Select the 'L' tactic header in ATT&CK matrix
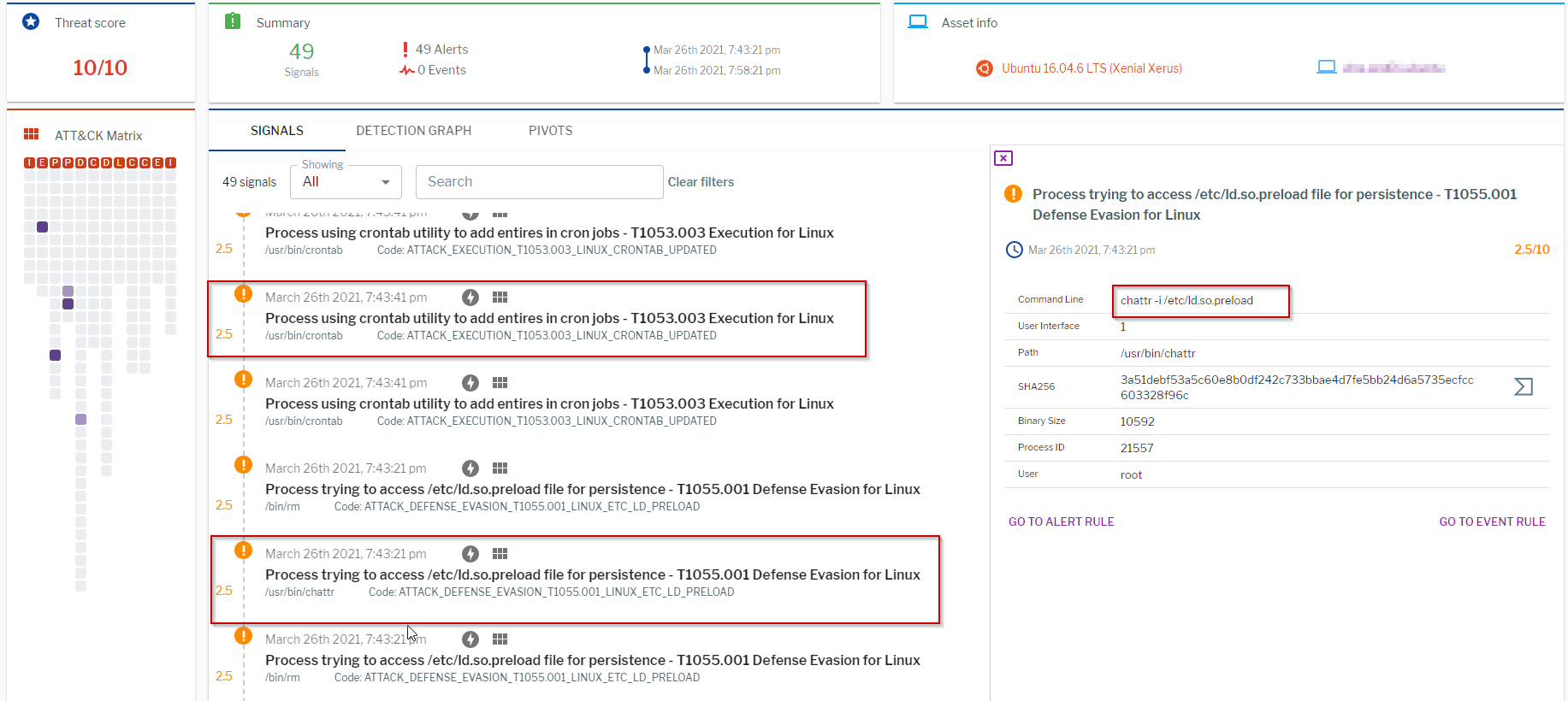Image resolution: width=1568 pixels, height=701 pixels. click(120, 162)
